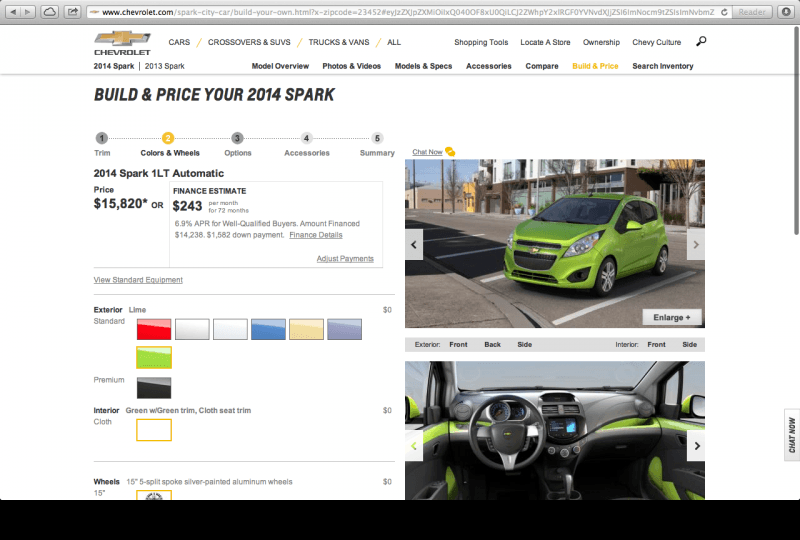The image size is (800, 540).
Task: Open Locate A Store link
Action: pos(545,42)
